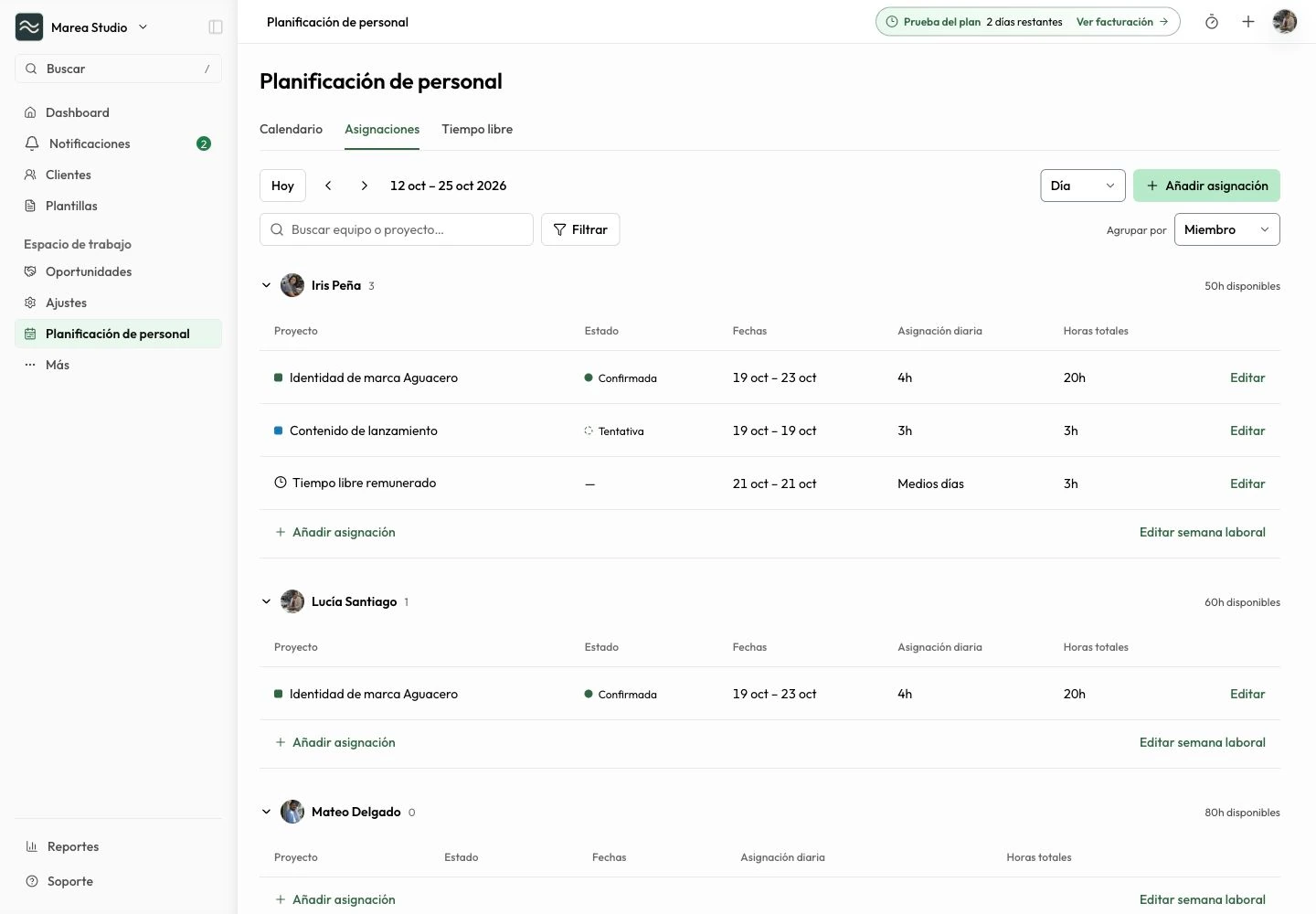This screenshot has height=914, width=1316.
Task: Open Plantillas in the sidebar
Action: (118, 206)
